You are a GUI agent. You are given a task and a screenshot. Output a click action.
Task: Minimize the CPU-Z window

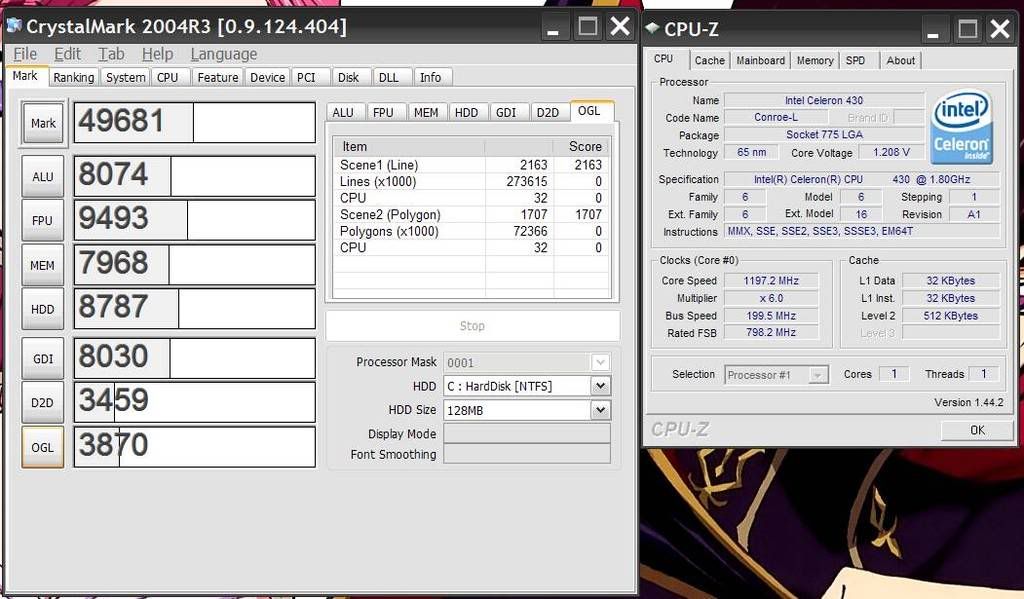tap(933, 30)
